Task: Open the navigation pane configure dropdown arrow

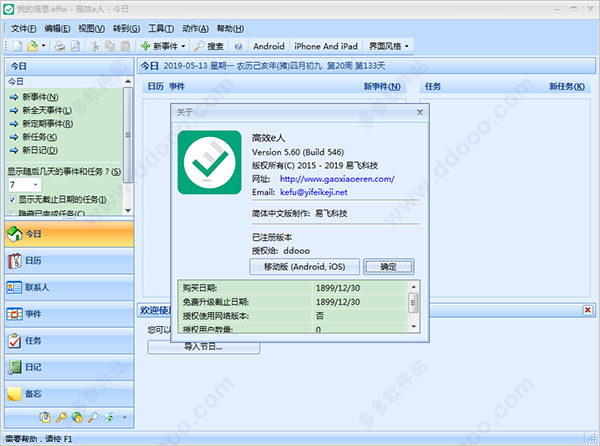Action: tap(125, 418)
